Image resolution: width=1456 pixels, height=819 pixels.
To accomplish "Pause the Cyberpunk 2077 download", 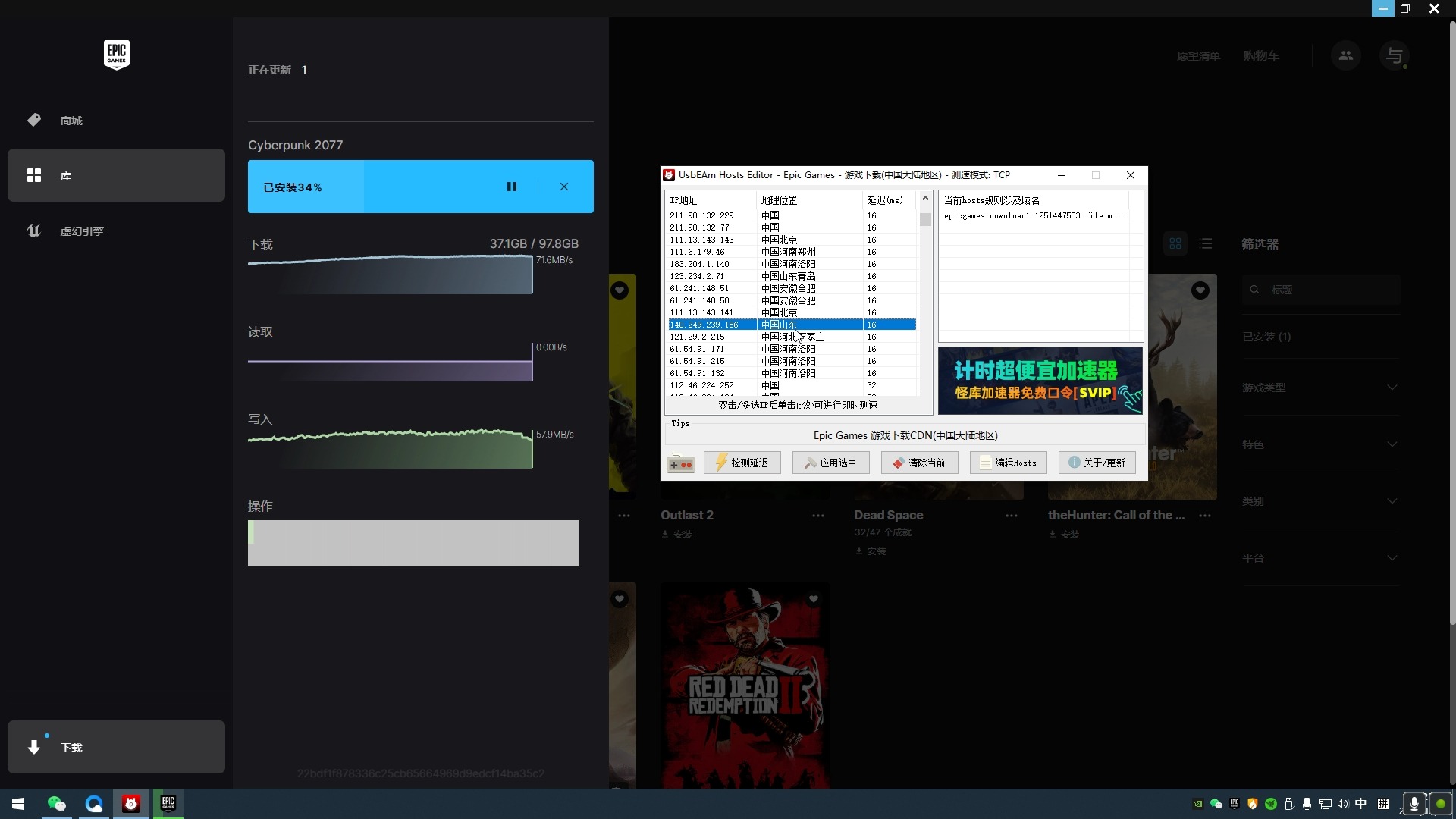I will click(512, 187).
